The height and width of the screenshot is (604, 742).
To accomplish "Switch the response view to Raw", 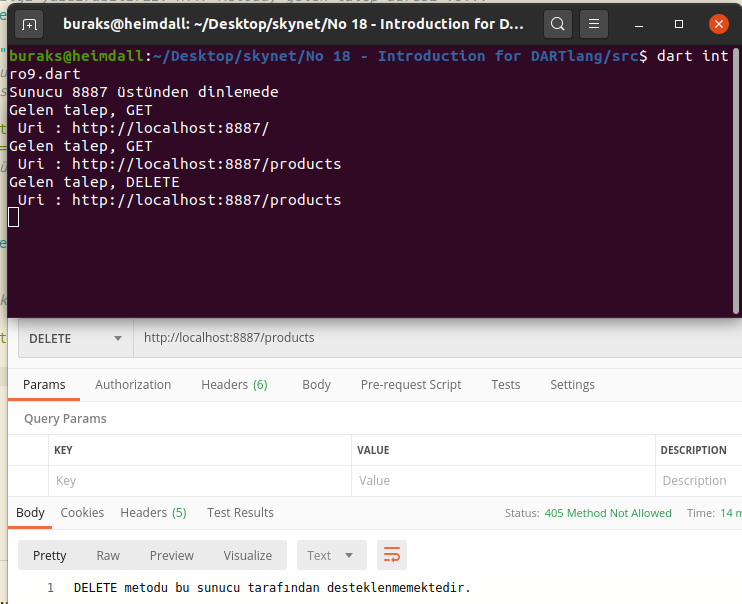I will [x=108, y=555].
